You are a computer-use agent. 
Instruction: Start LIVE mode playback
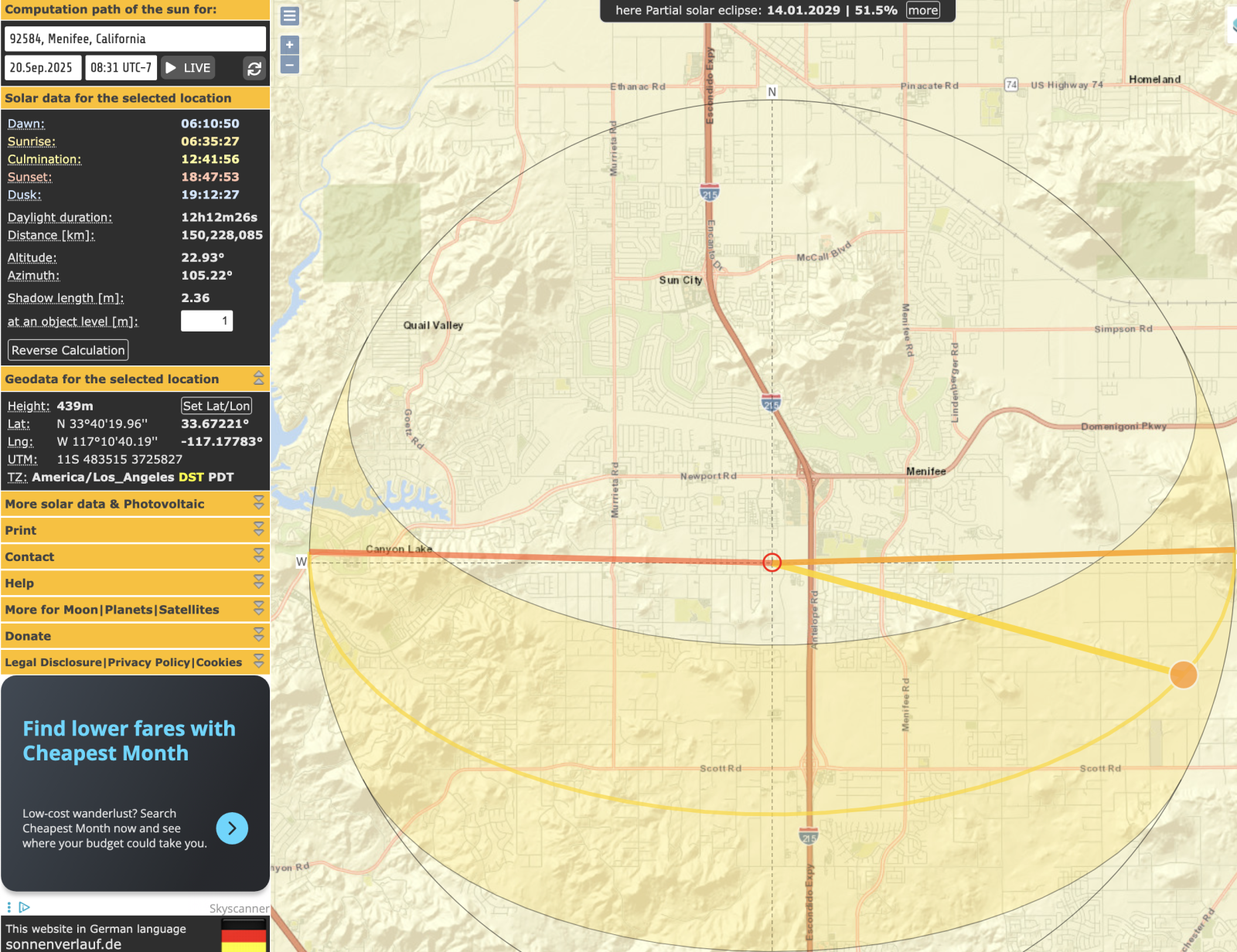[x=188, y=68]
